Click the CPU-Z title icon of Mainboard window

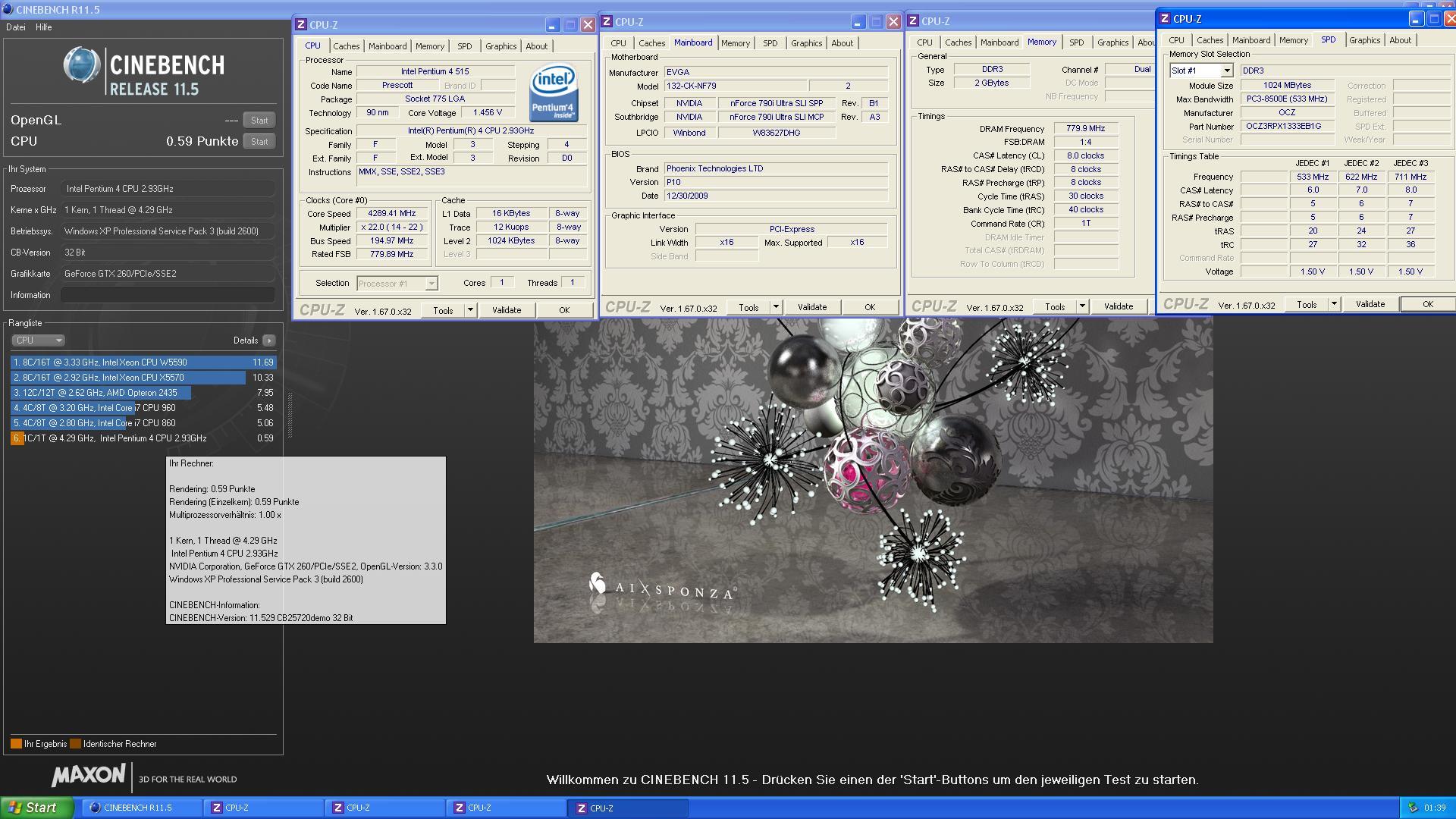click(607, 22)
